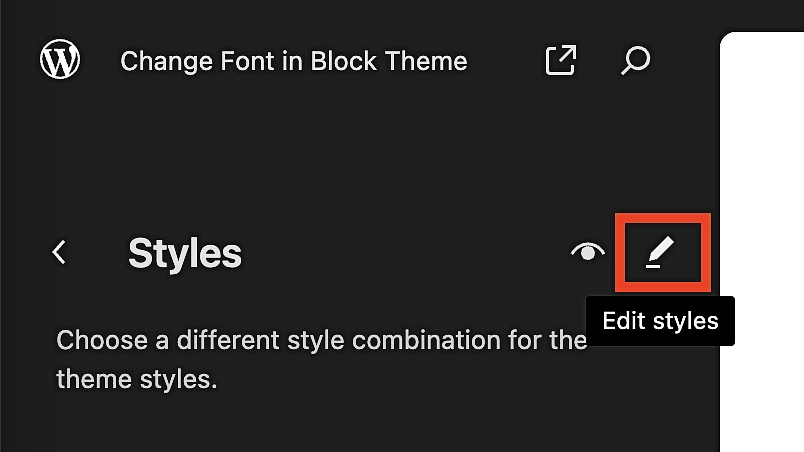Screen dimensions: 804x452
Task: Navigate back from the Styles screen
Action: 59,252
